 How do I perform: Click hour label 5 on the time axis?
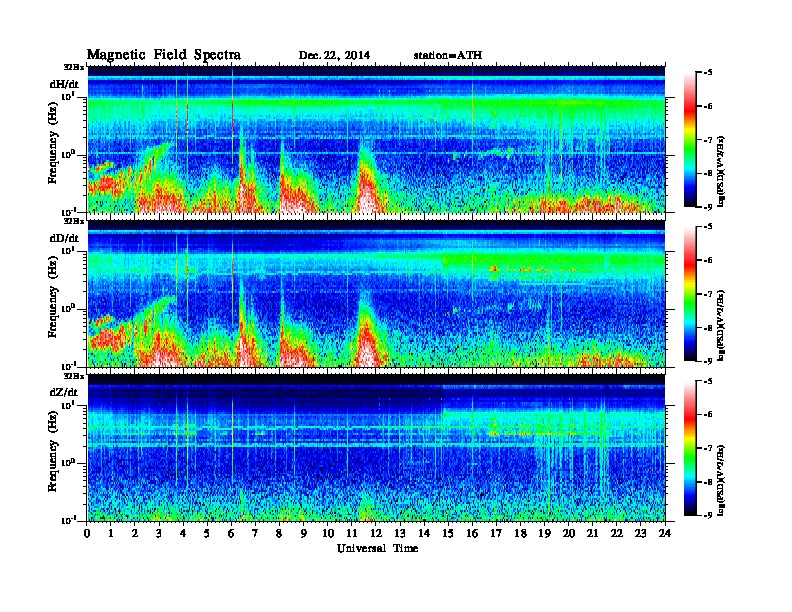pos(207,533)
